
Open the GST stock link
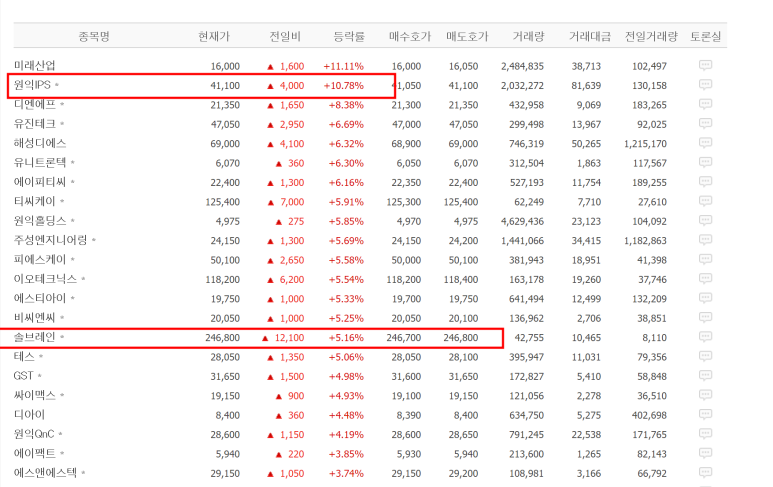(23, 376)
